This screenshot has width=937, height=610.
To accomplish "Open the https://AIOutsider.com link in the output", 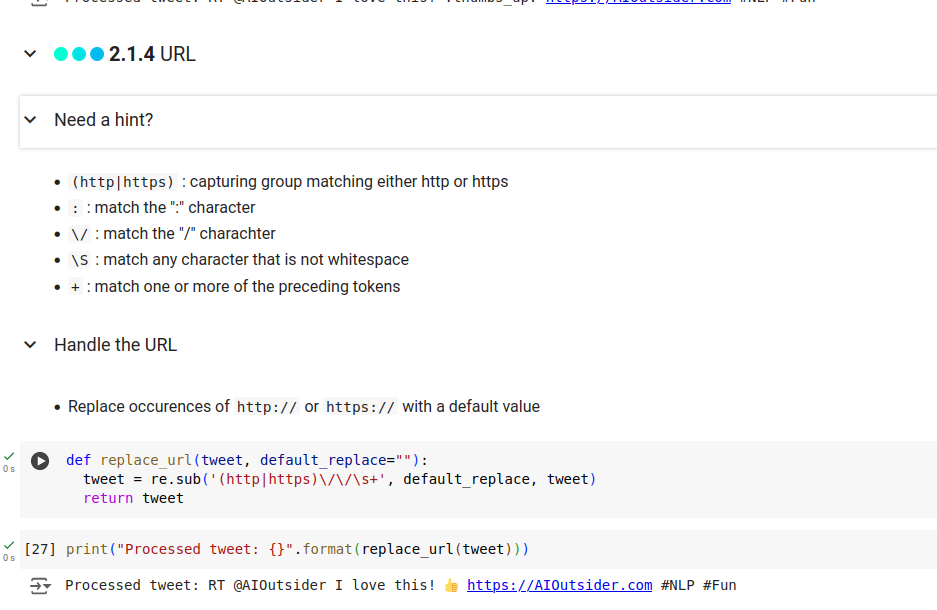I will 559,585.
